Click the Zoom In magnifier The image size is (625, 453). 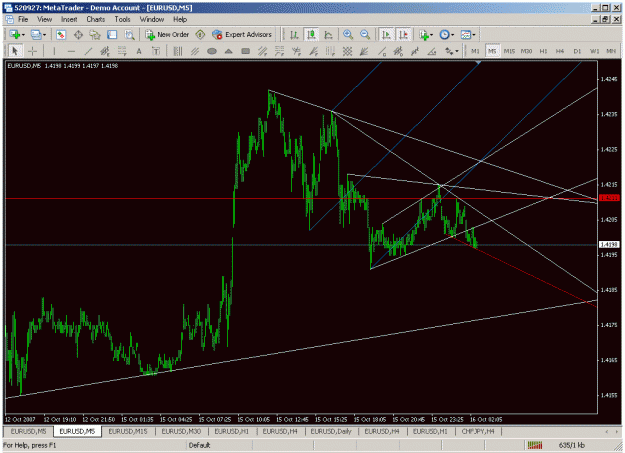click(x=348, y=35)
